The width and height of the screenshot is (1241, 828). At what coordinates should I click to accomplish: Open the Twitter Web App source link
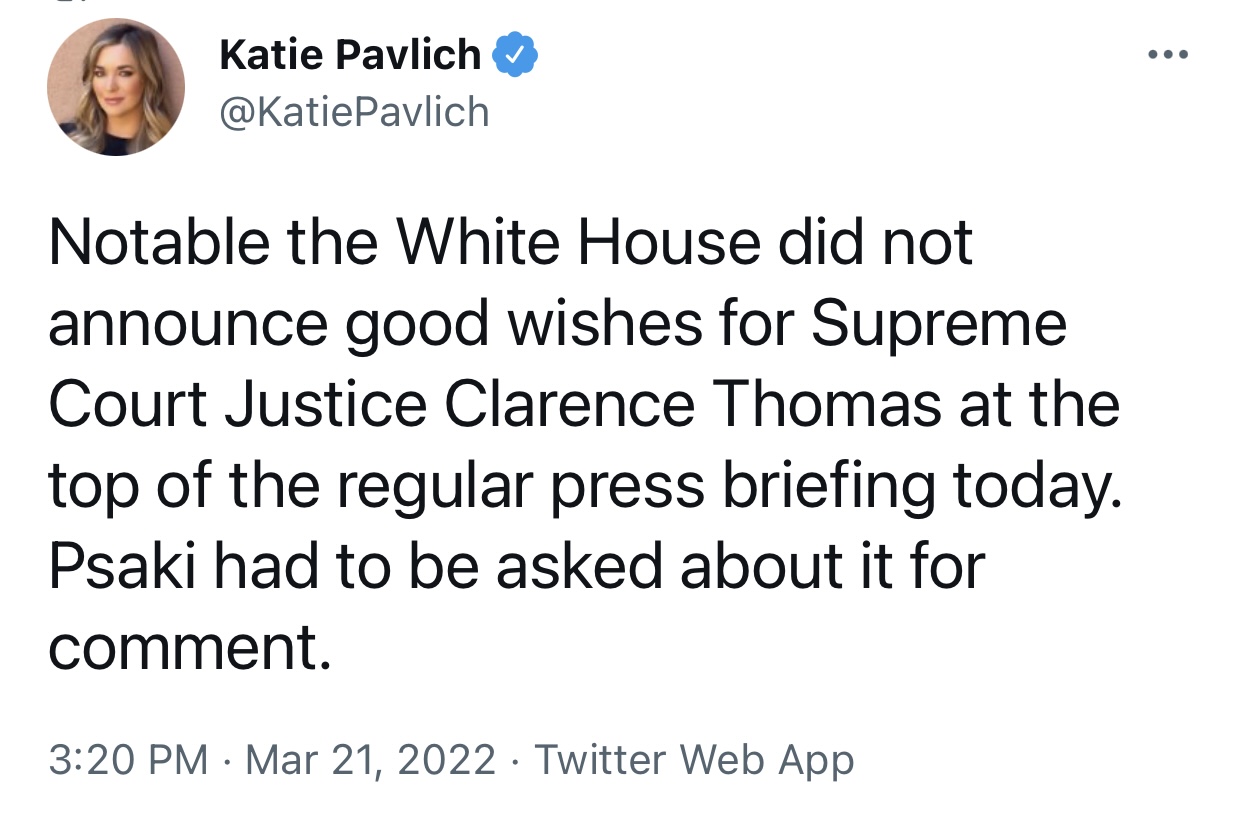pyautogui.click(x=694, y=760)
